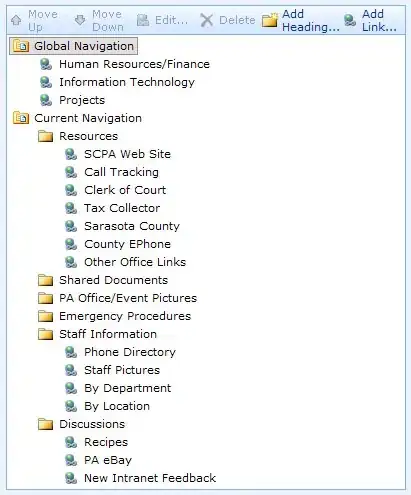Select Call Tracking link
The height and width of the screenshot is (495, 411).
coord(121,172)
